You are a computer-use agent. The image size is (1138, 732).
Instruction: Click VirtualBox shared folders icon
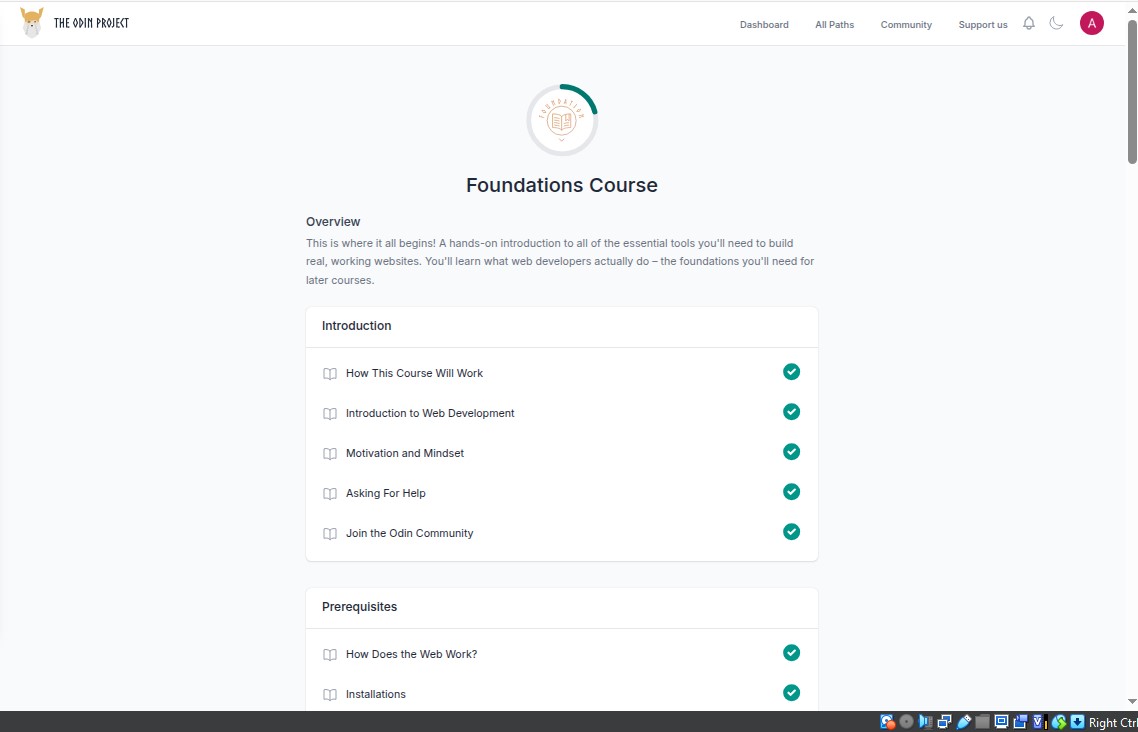tap(982, 722)
